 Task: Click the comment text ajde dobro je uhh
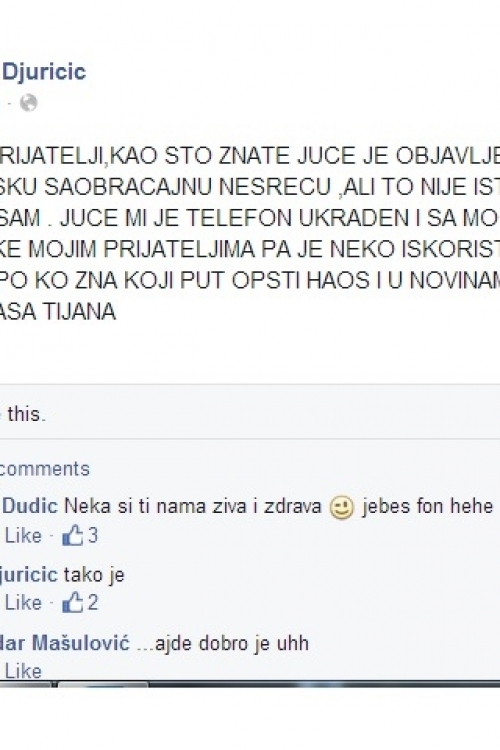[x=222, y=643]
